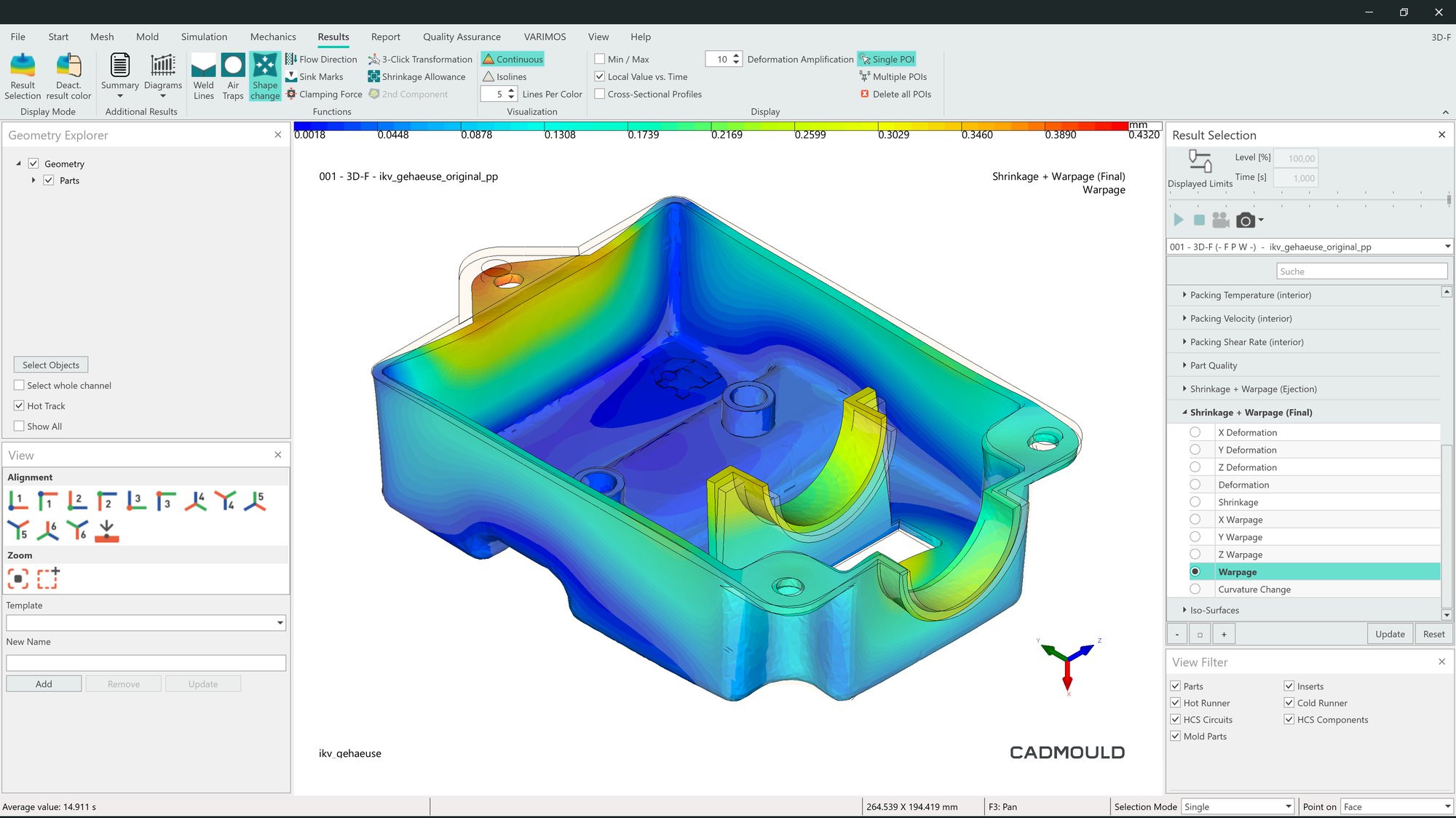Switch to the Mechanics ribbon tab

coord(273,36)
